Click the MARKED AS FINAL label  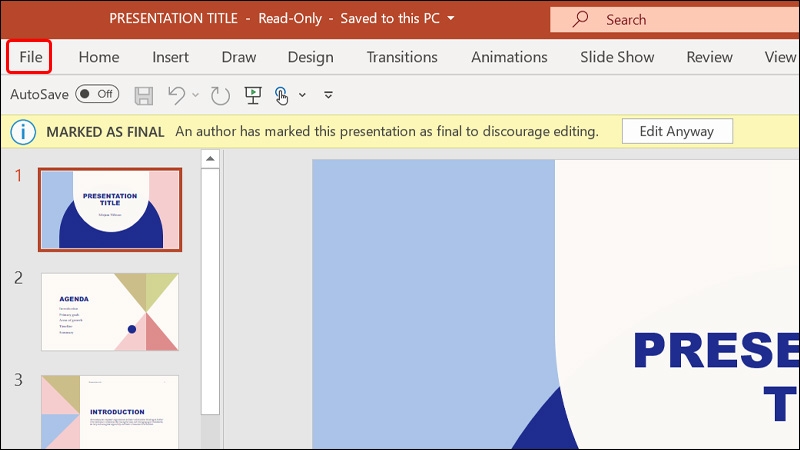click(105, 132)
